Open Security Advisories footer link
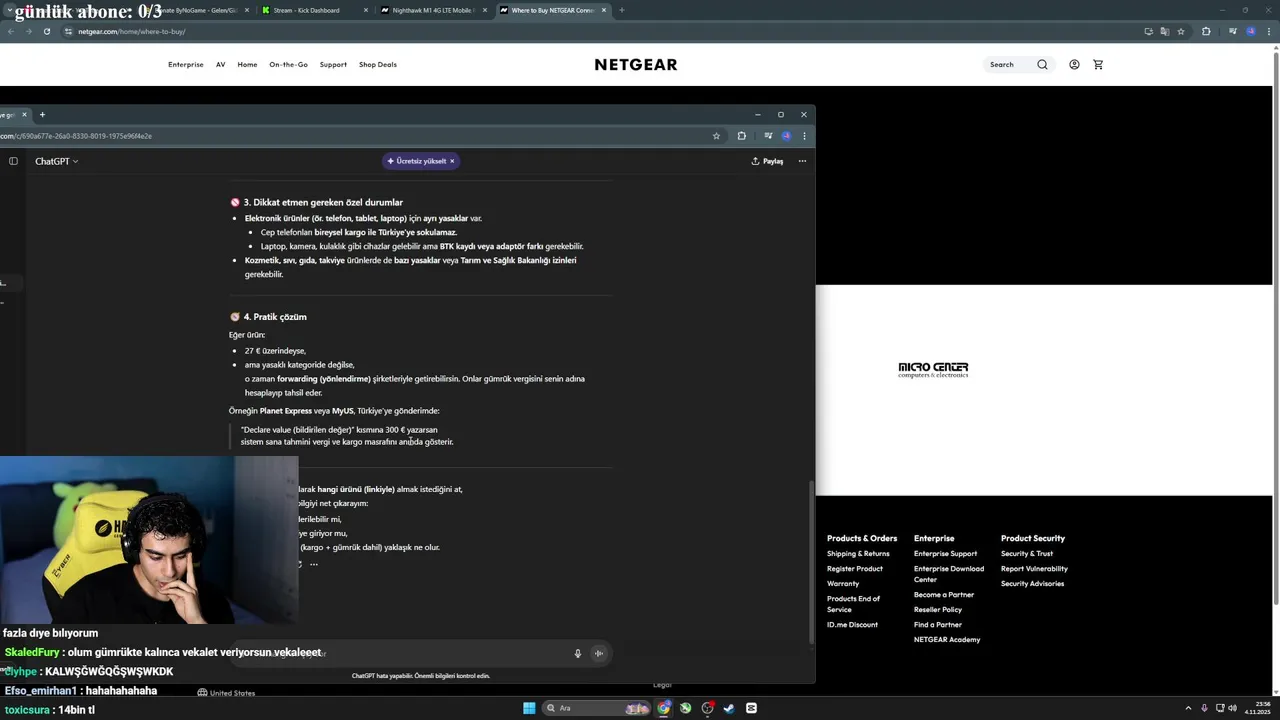This screenshot has height=720, width=1280. coord(1032,584)
